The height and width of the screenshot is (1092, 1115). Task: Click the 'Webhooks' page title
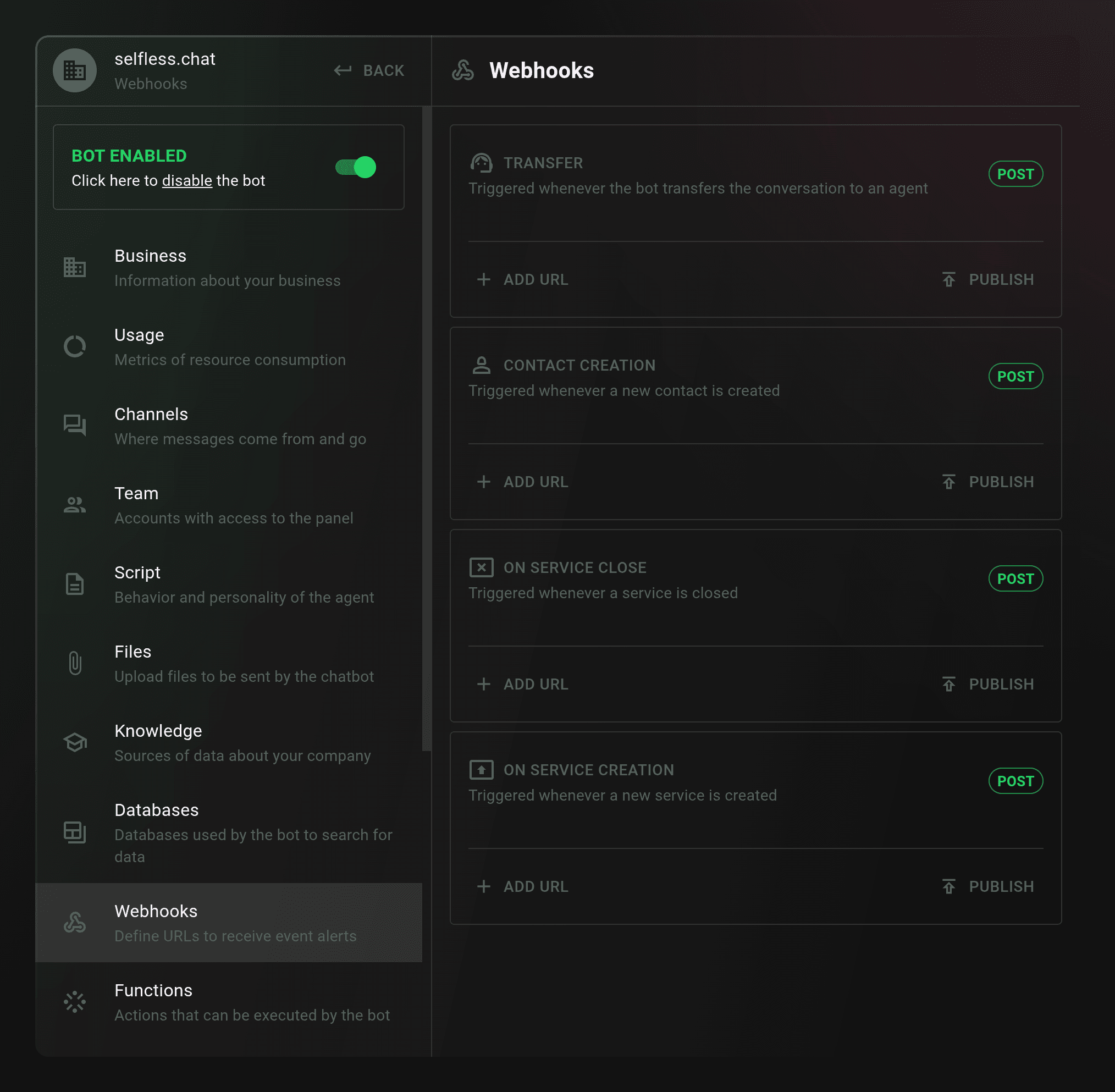tap(542, 70)
